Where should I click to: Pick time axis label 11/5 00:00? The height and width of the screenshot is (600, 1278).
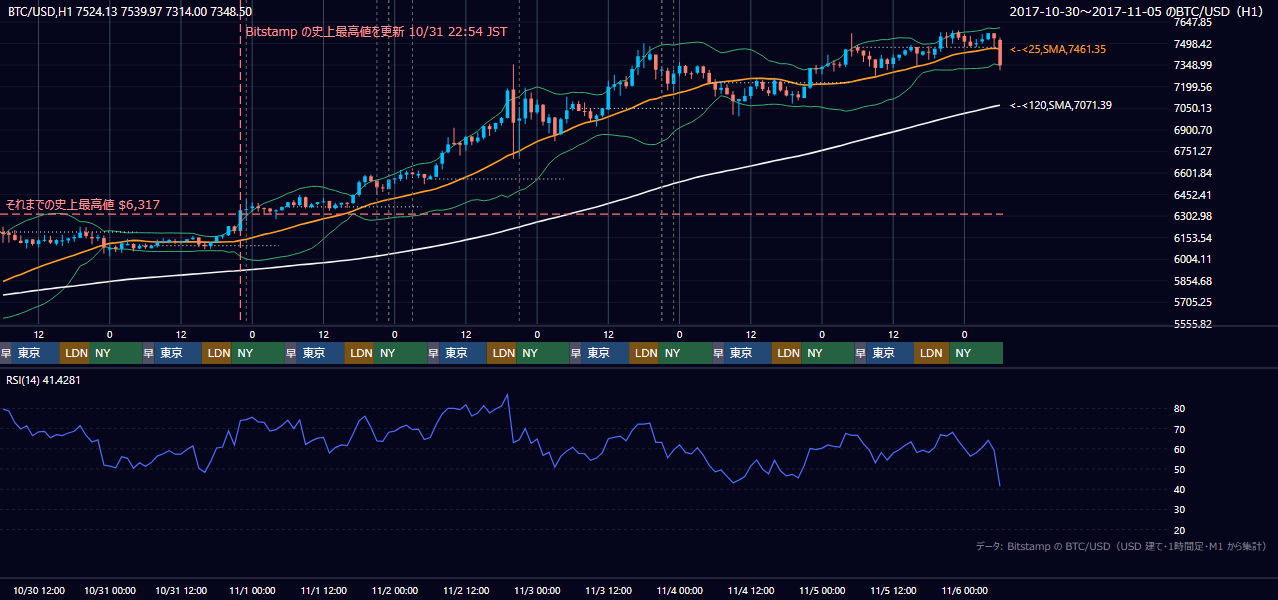[822, 591]
